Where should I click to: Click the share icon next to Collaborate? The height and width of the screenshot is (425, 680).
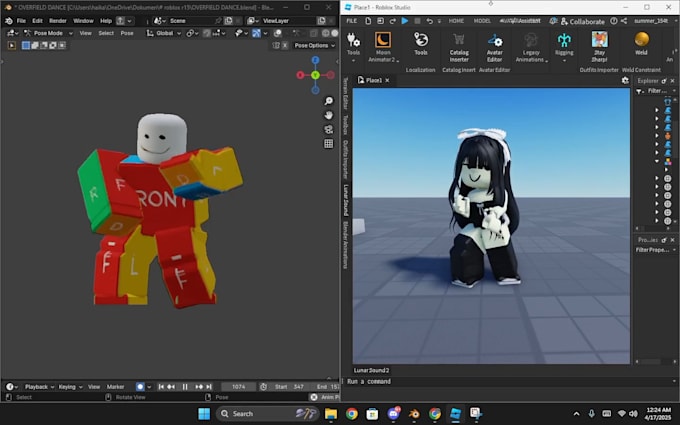tap(624, 21)
